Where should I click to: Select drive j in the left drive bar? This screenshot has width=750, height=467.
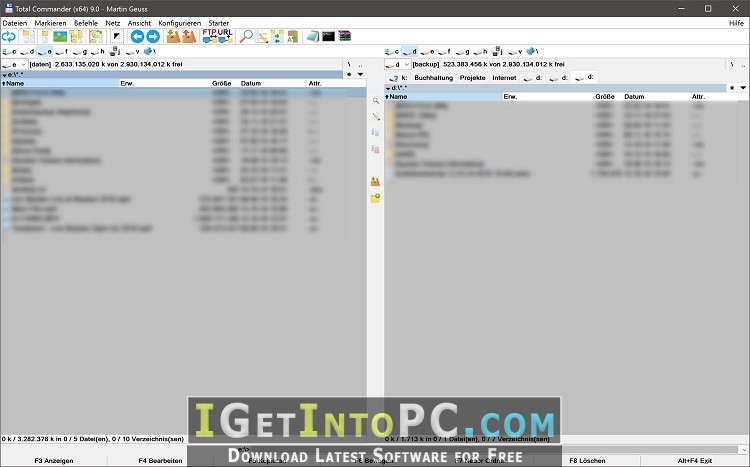(x=115, y=51)
